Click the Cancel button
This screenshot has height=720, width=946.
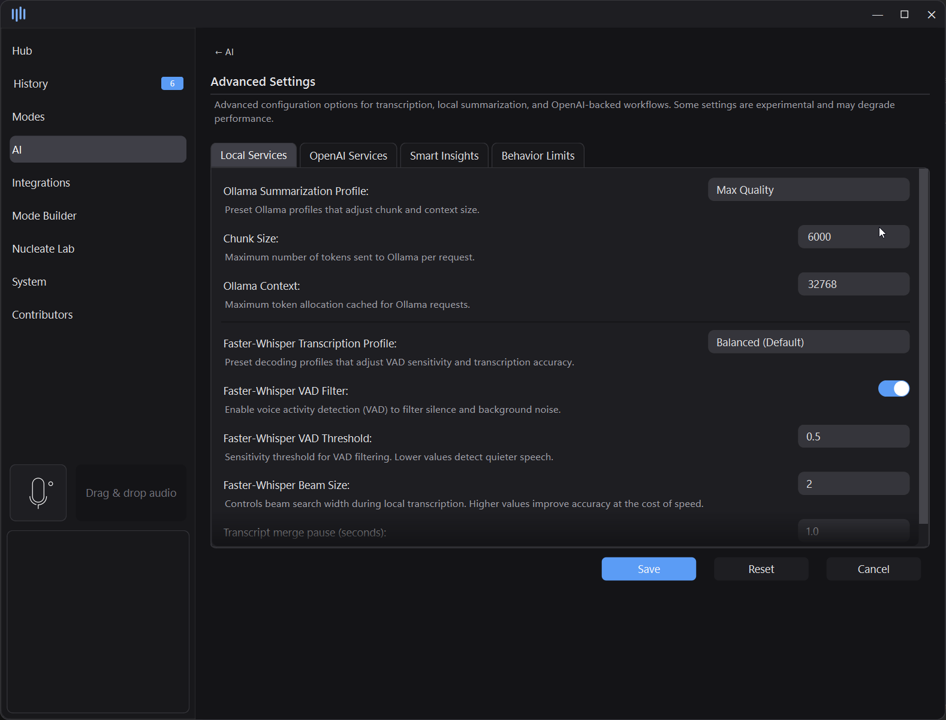(873, 569)
